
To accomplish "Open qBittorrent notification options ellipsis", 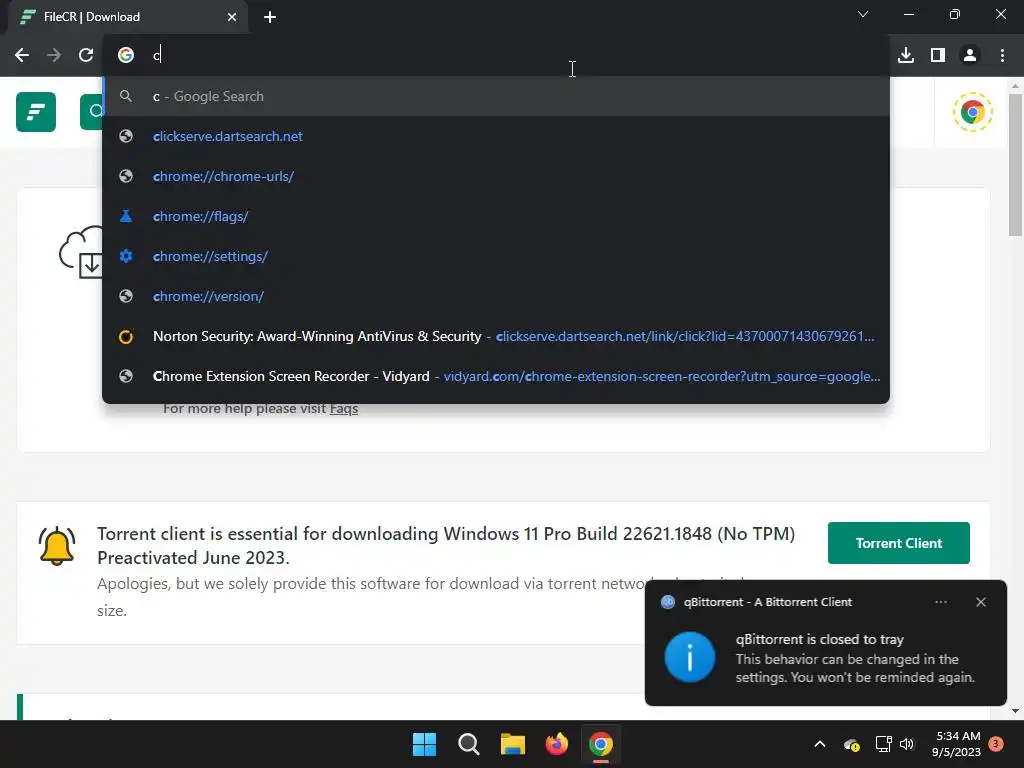I will pos(940,602).
